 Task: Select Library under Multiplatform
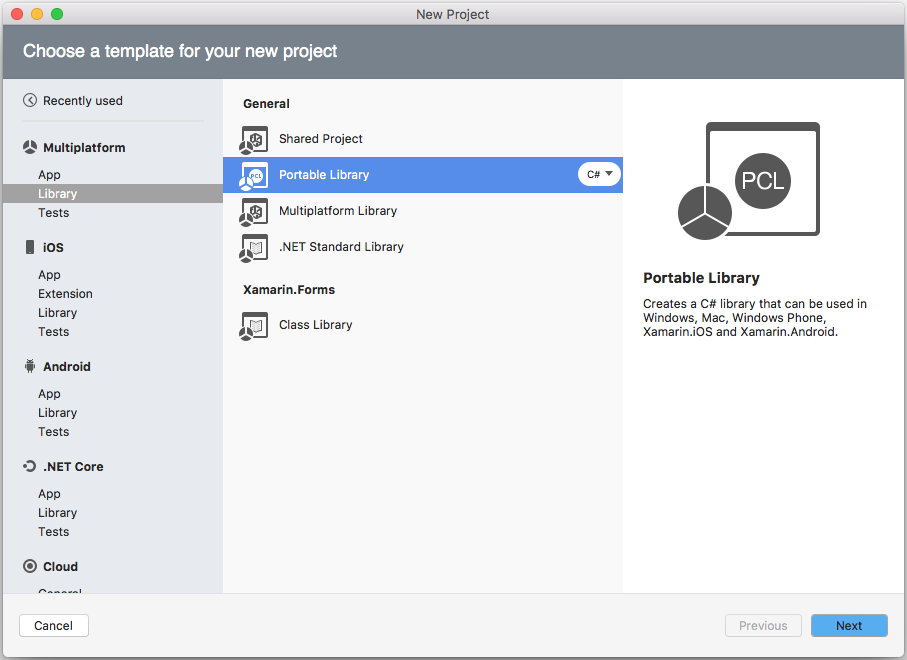57,193
